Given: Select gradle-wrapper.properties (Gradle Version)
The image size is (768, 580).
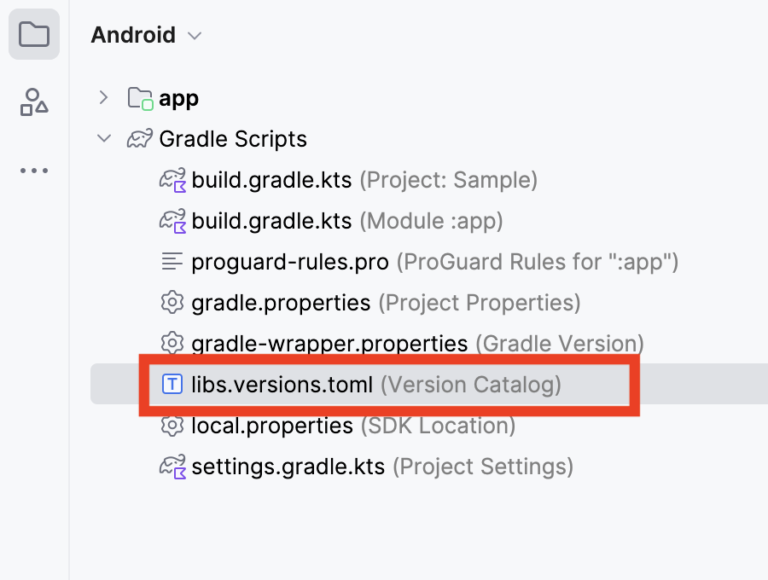Looking at the screenshot, I should 329,343.
